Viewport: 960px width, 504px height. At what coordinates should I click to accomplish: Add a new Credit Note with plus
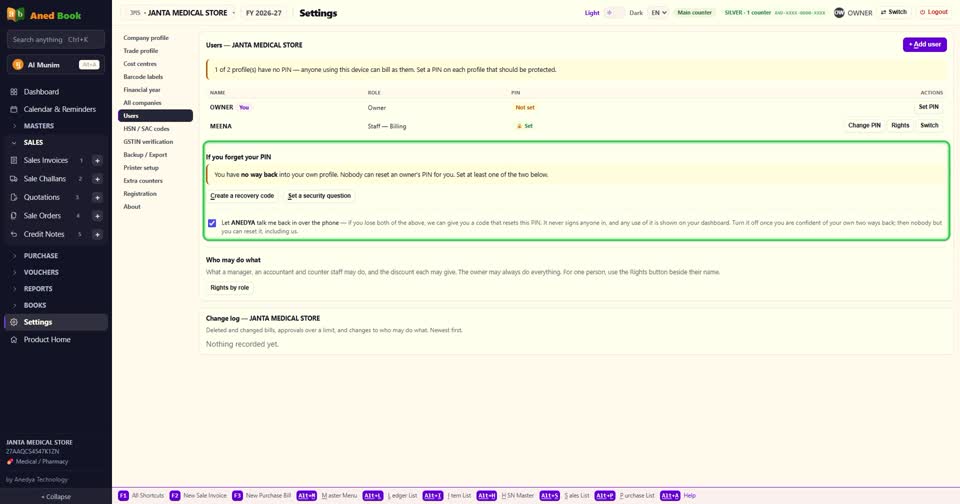click(x=97, y=234)
